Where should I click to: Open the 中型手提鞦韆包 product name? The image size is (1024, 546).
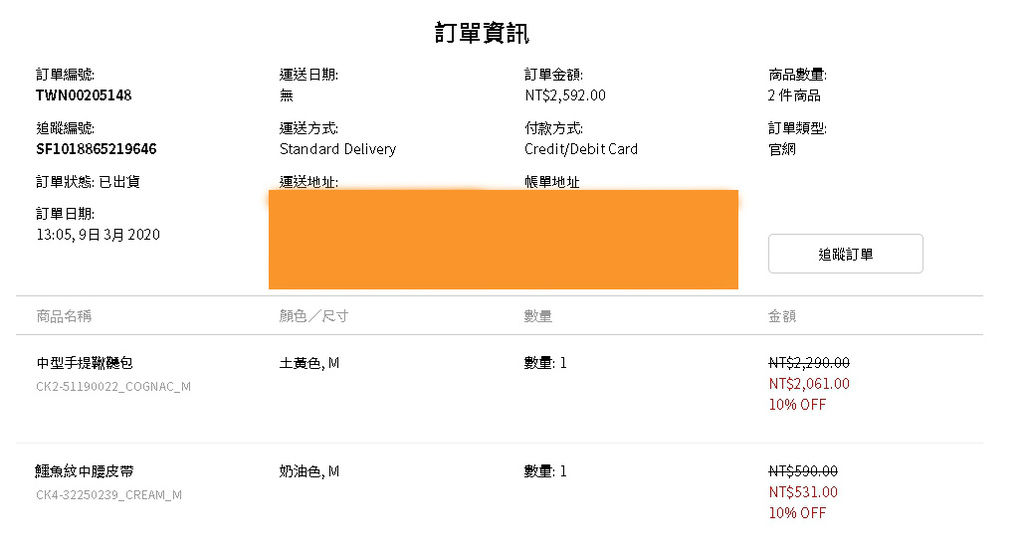pyautogui.click(x=85, y=363)
